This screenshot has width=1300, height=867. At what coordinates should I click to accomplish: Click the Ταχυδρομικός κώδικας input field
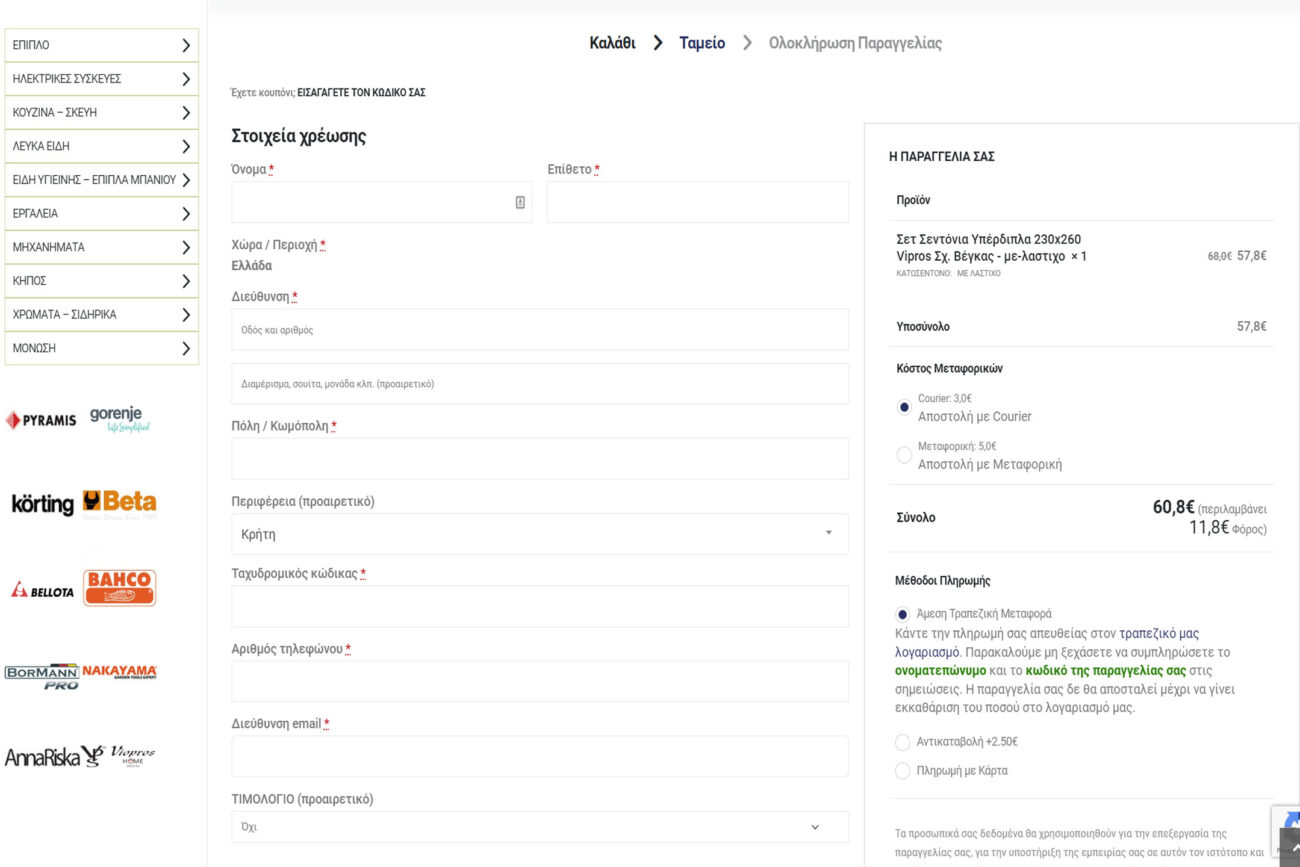(539, 606)
